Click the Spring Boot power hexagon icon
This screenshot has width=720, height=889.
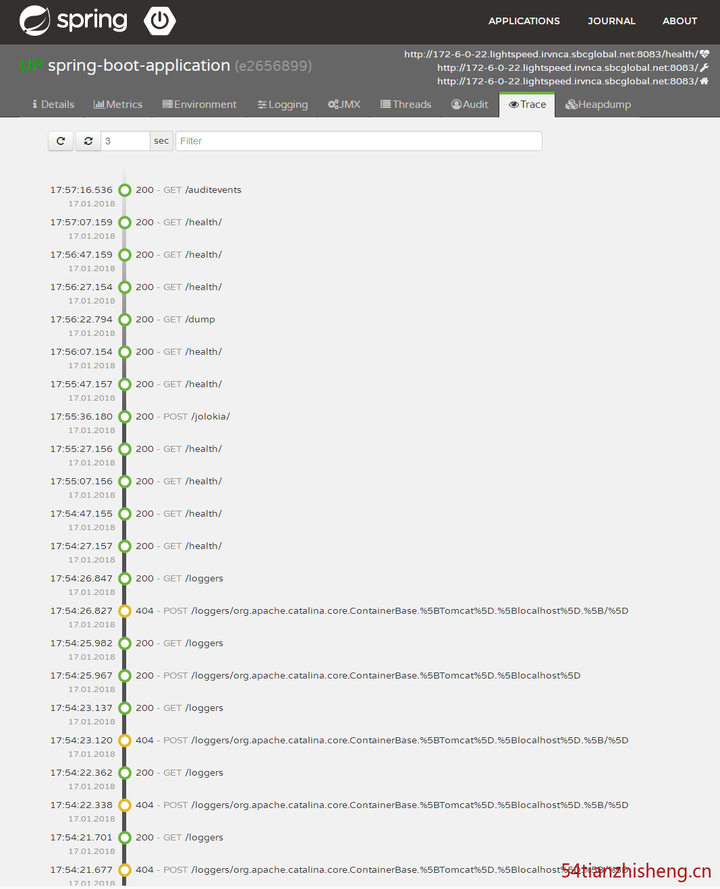click(x=159, y=20)
